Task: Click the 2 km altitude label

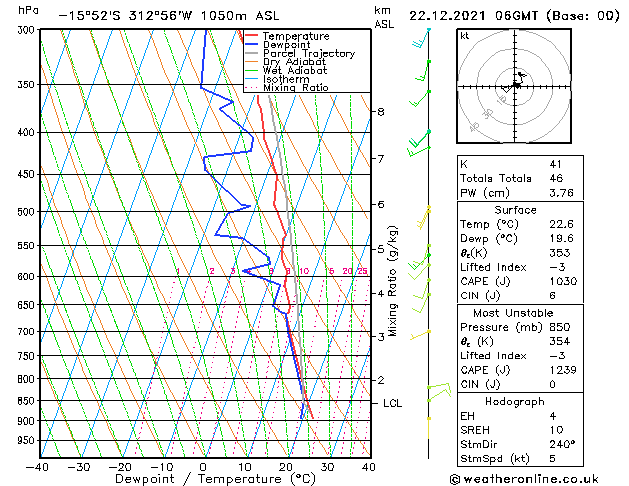Action: click(381, 380)
